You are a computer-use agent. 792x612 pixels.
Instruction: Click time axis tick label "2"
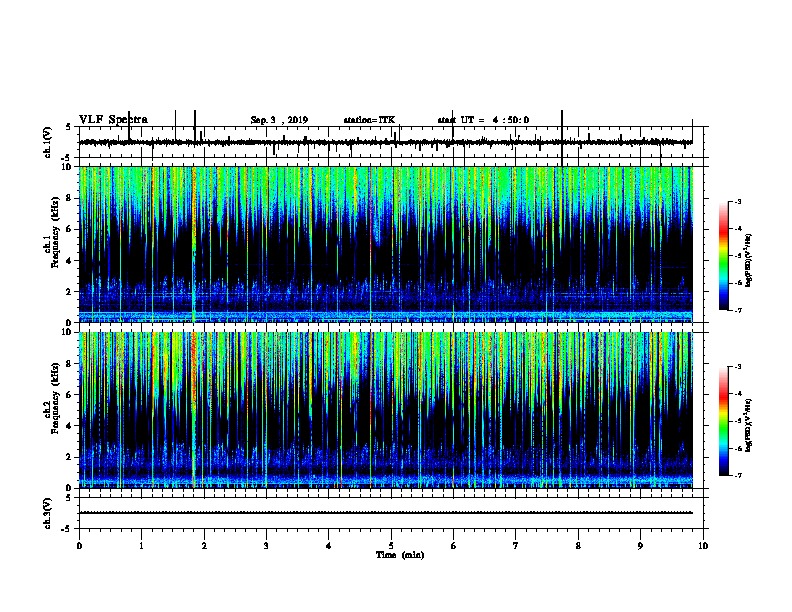204,546
